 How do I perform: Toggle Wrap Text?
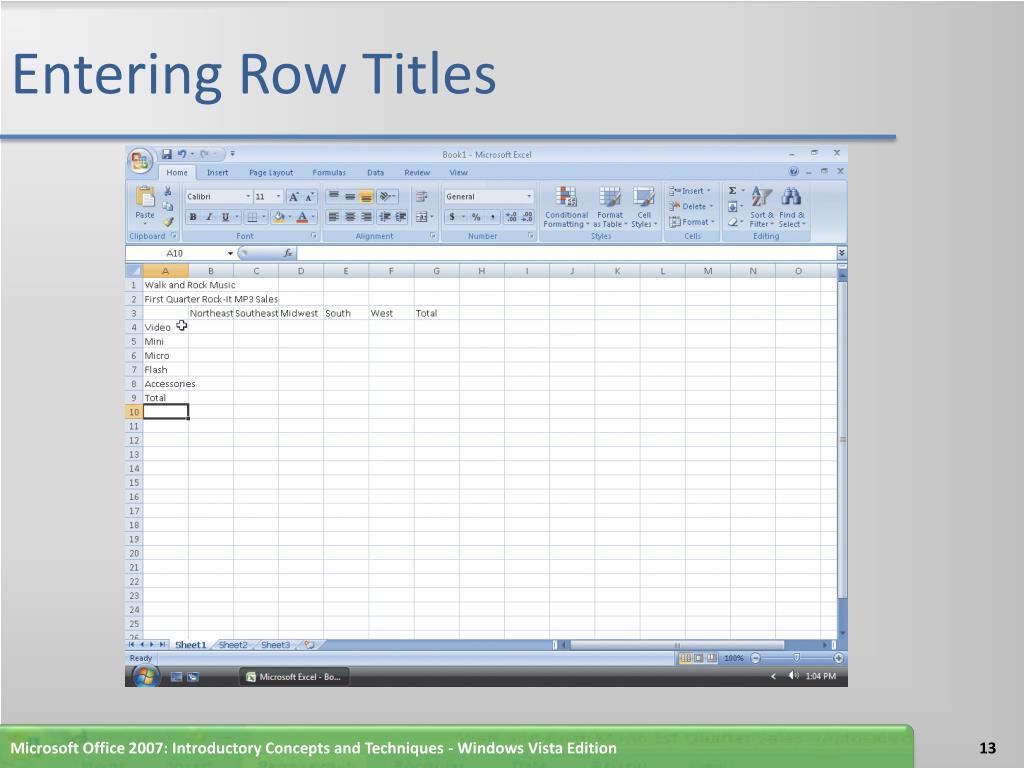coord(421,197)
